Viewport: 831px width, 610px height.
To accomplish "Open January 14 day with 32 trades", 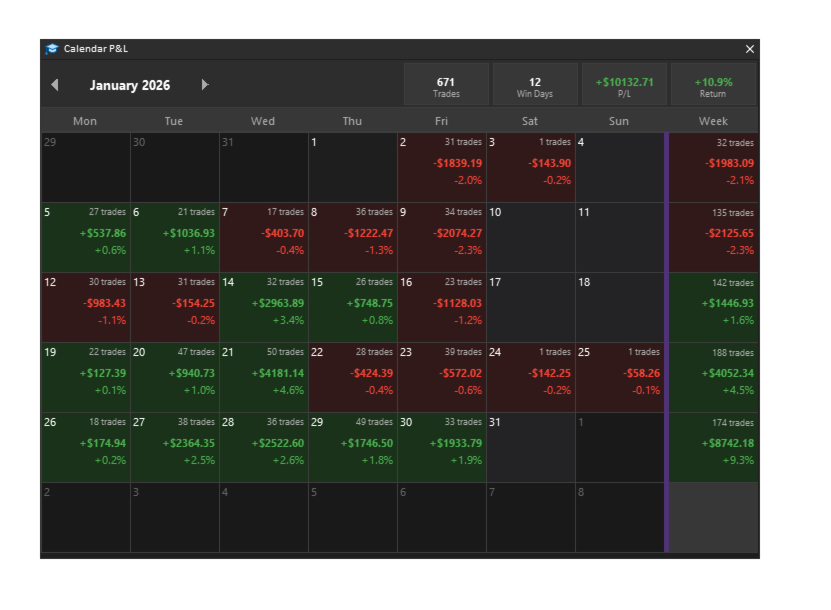I will tap(264, 307).
